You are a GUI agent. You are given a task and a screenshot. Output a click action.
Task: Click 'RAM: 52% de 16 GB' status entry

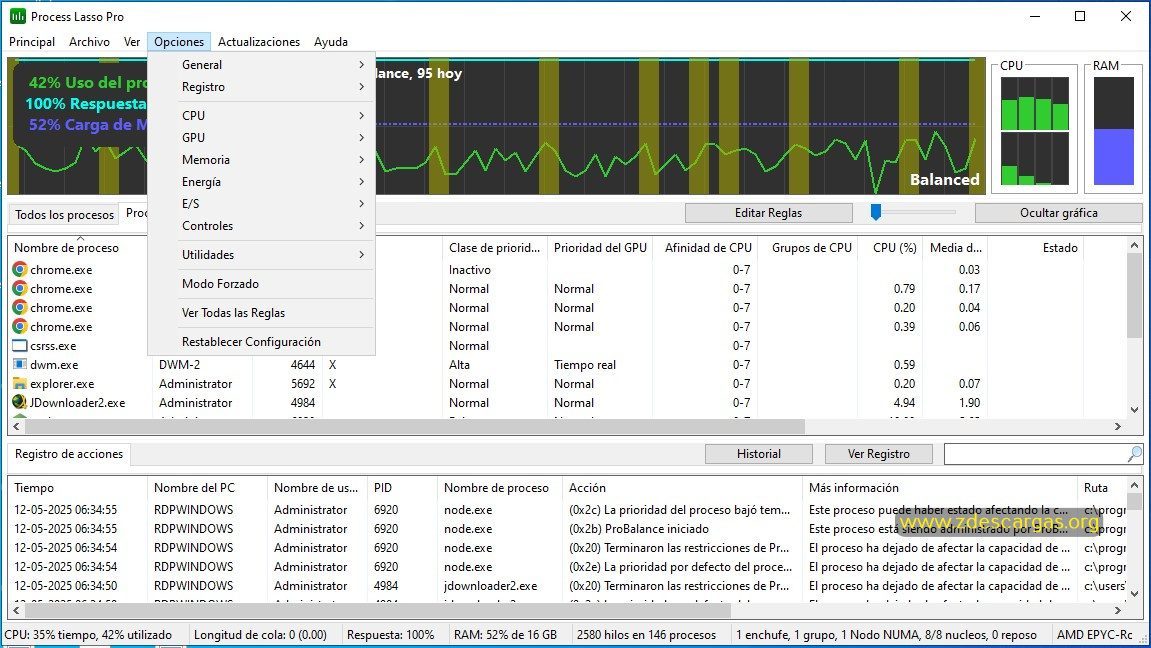tap(505, 635)
